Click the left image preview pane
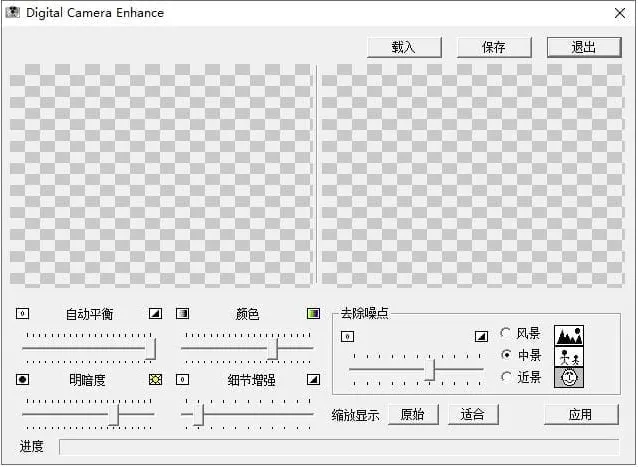 (160, 176)
